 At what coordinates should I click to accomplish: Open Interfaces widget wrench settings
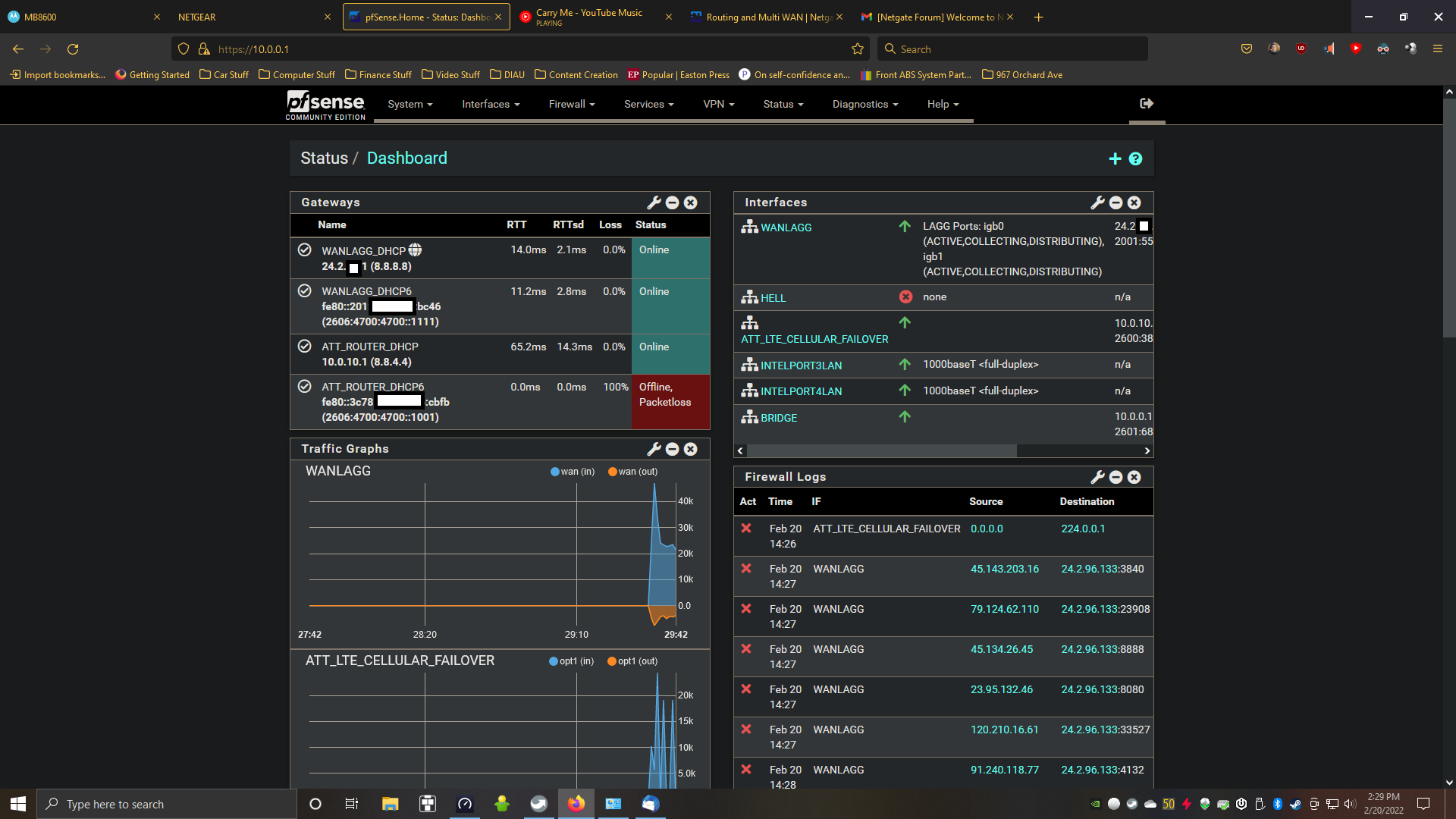tap(1097, 202)
